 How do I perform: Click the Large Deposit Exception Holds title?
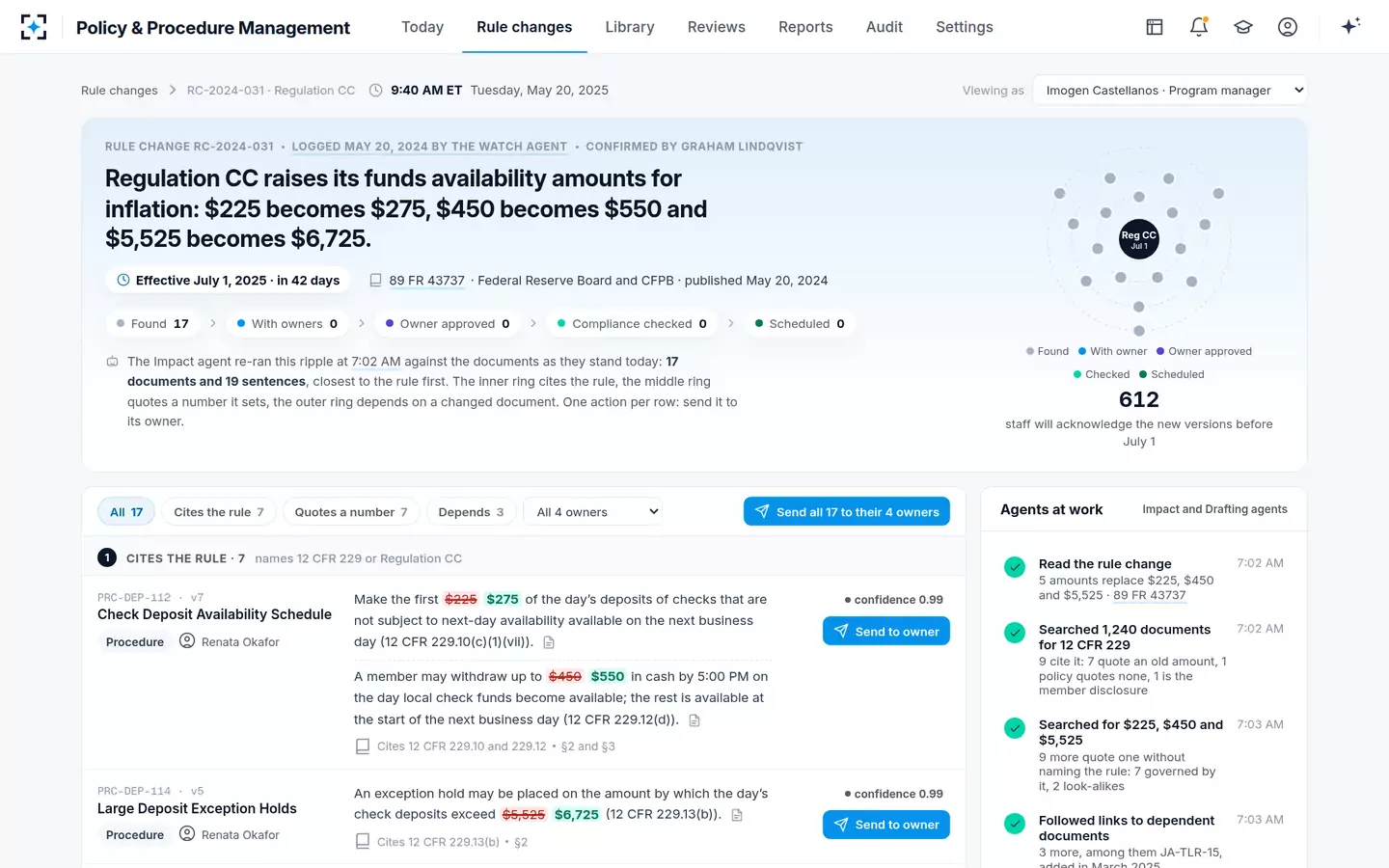197,808
